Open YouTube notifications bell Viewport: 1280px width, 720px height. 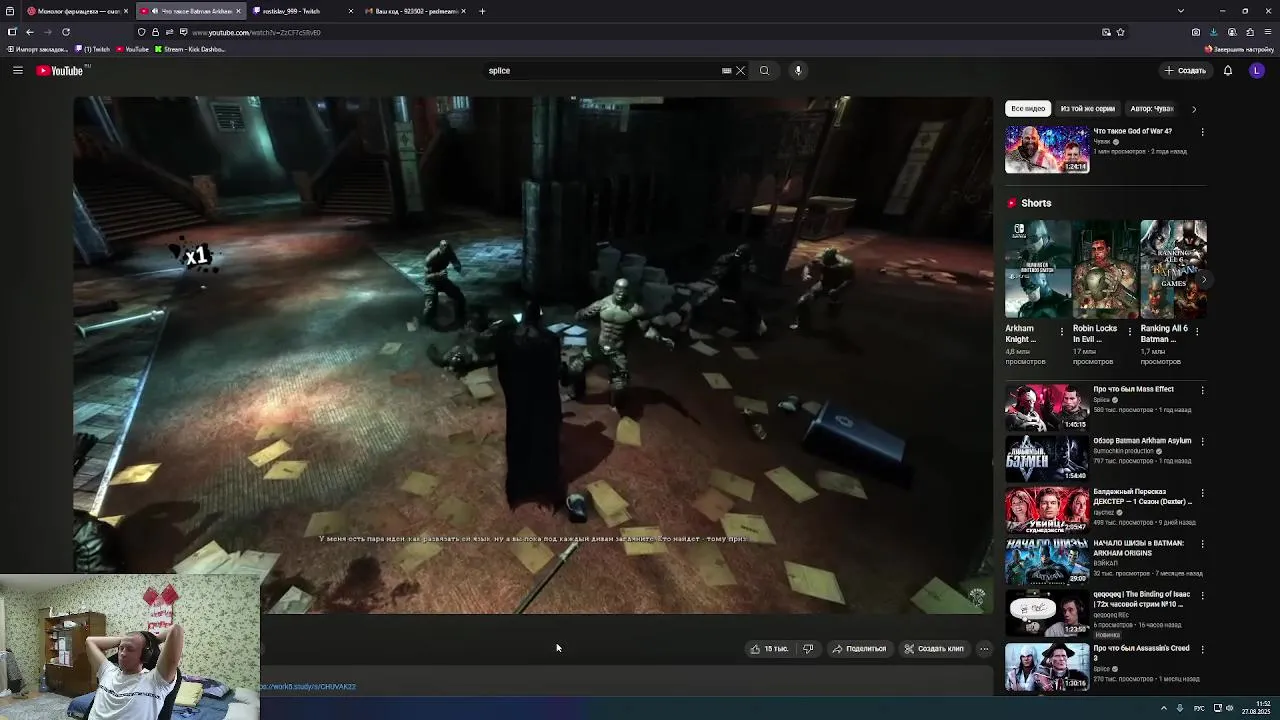1228,70
